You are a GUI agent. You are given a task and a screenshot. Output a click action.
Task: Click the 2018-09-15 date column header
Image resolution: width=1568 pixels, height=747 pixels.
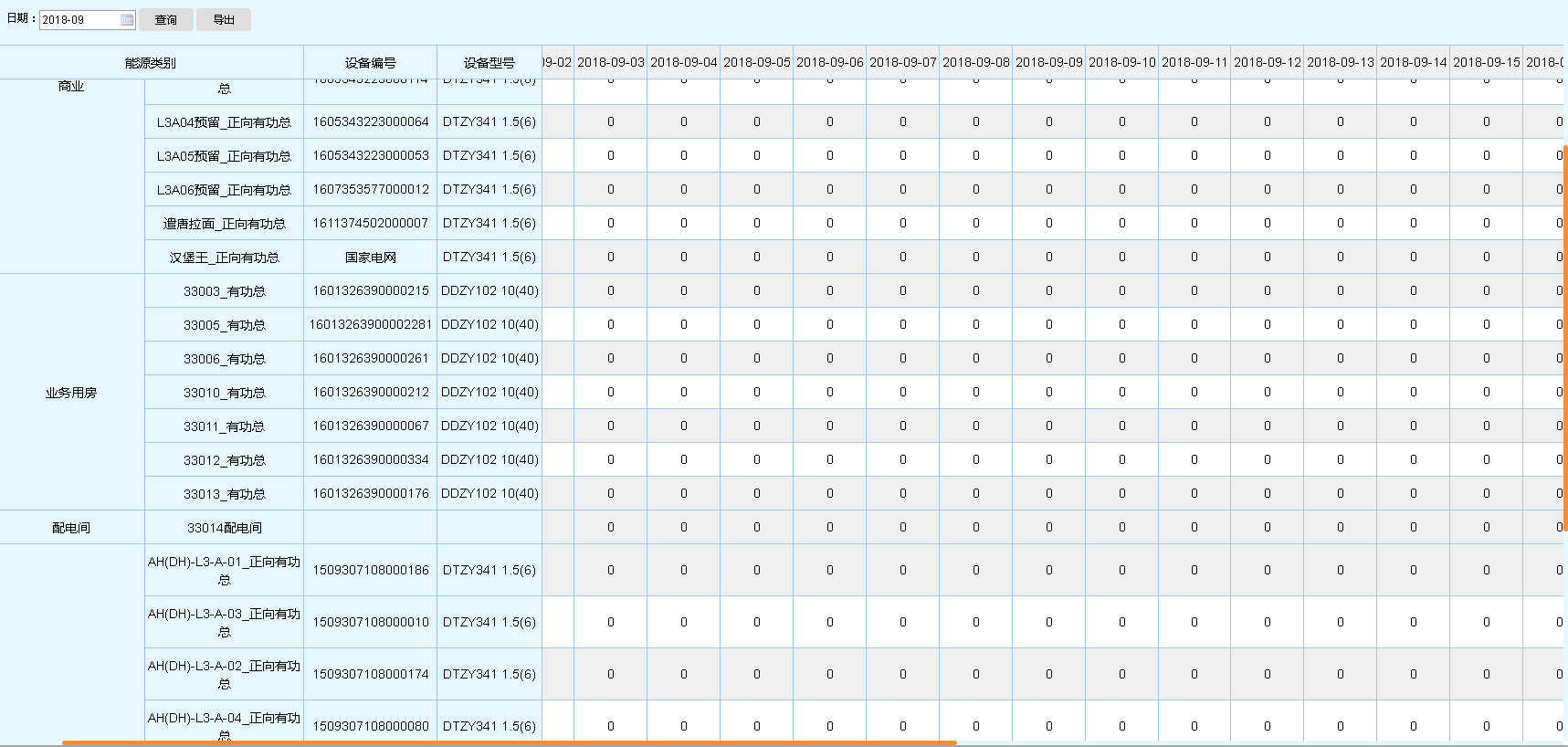pos(1487,62)
